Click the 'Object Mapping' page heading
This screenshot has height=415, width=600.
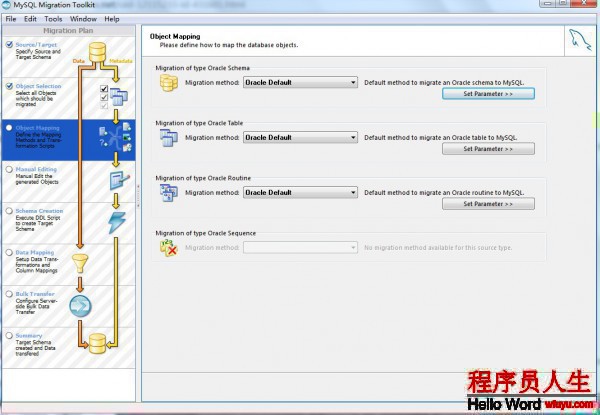[x=175, y=37]
